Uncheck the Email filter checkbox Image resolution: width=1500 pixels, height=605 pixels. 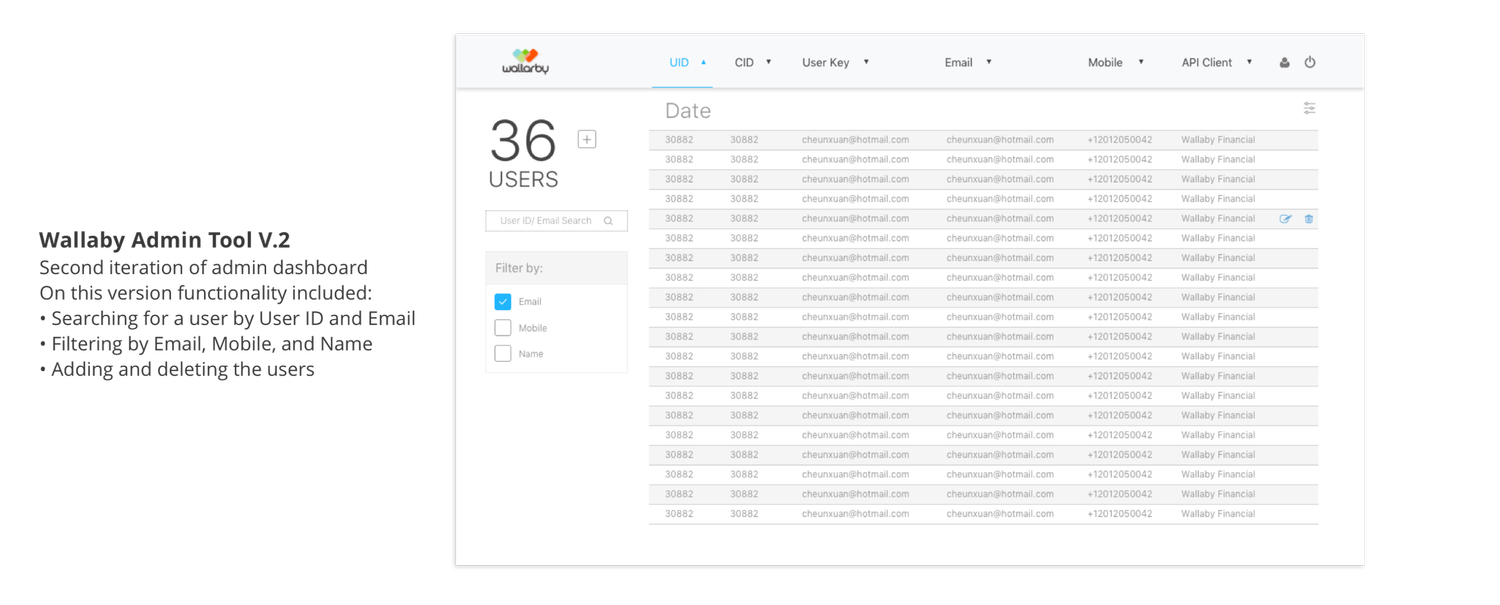(x=503, y=301)
